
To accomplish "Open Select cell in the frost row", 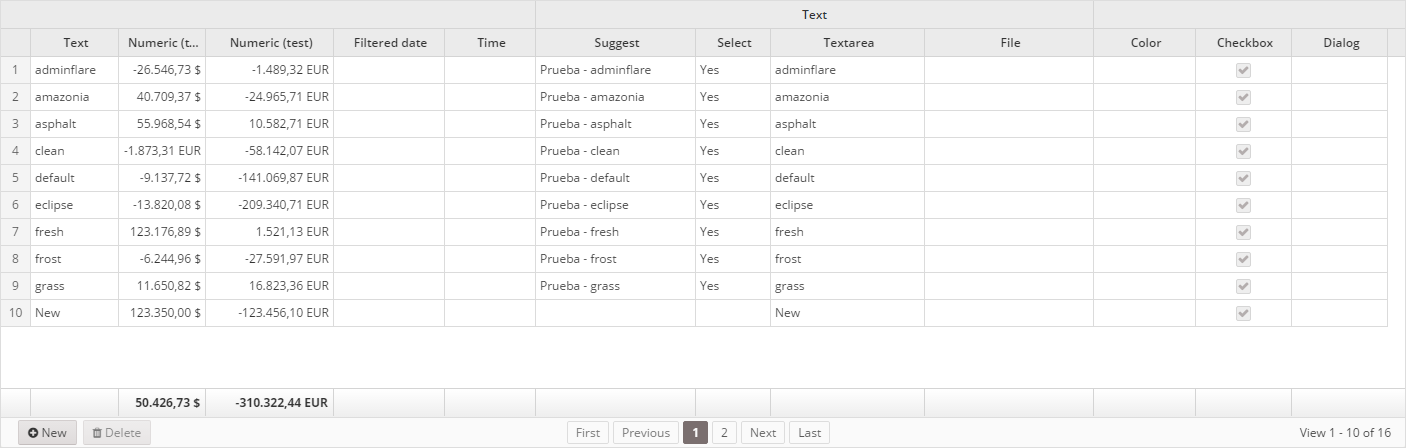I will tap(733, 259).
